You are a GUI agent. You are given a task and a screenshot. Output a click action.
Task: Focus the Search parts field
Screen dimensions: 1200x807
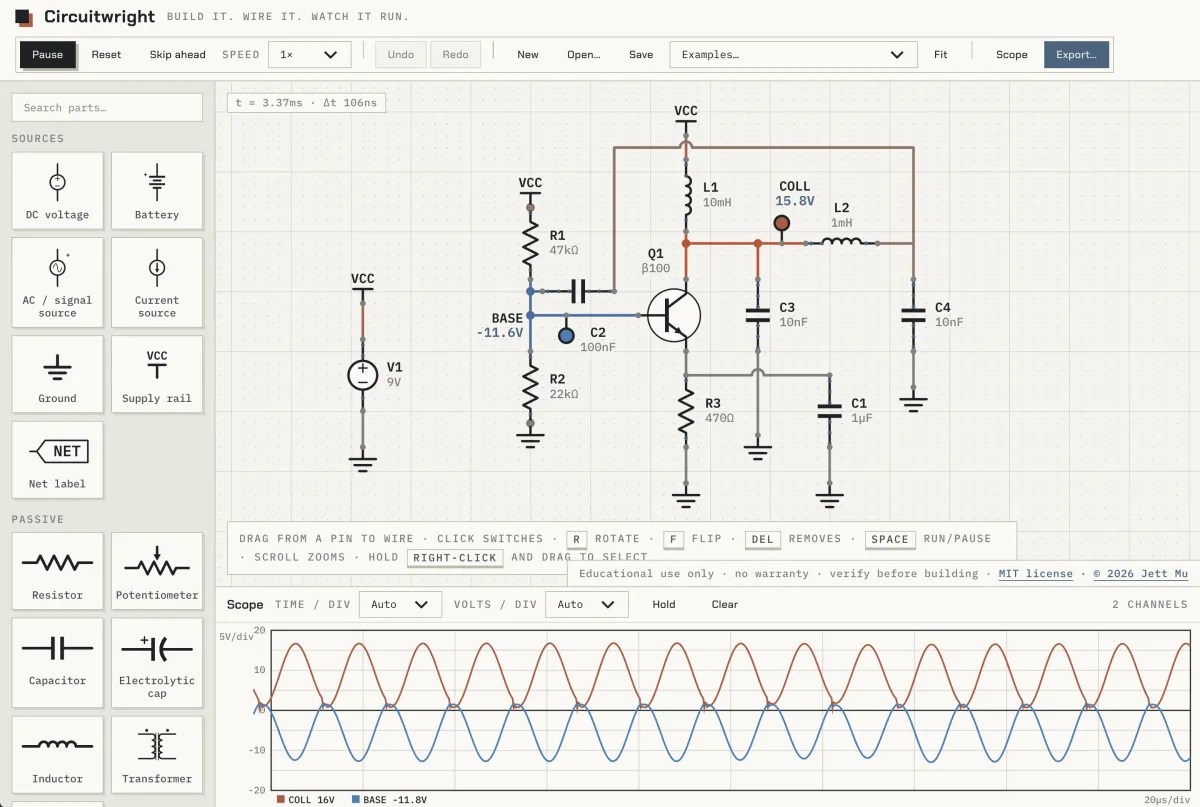click(x=107, y=107)
